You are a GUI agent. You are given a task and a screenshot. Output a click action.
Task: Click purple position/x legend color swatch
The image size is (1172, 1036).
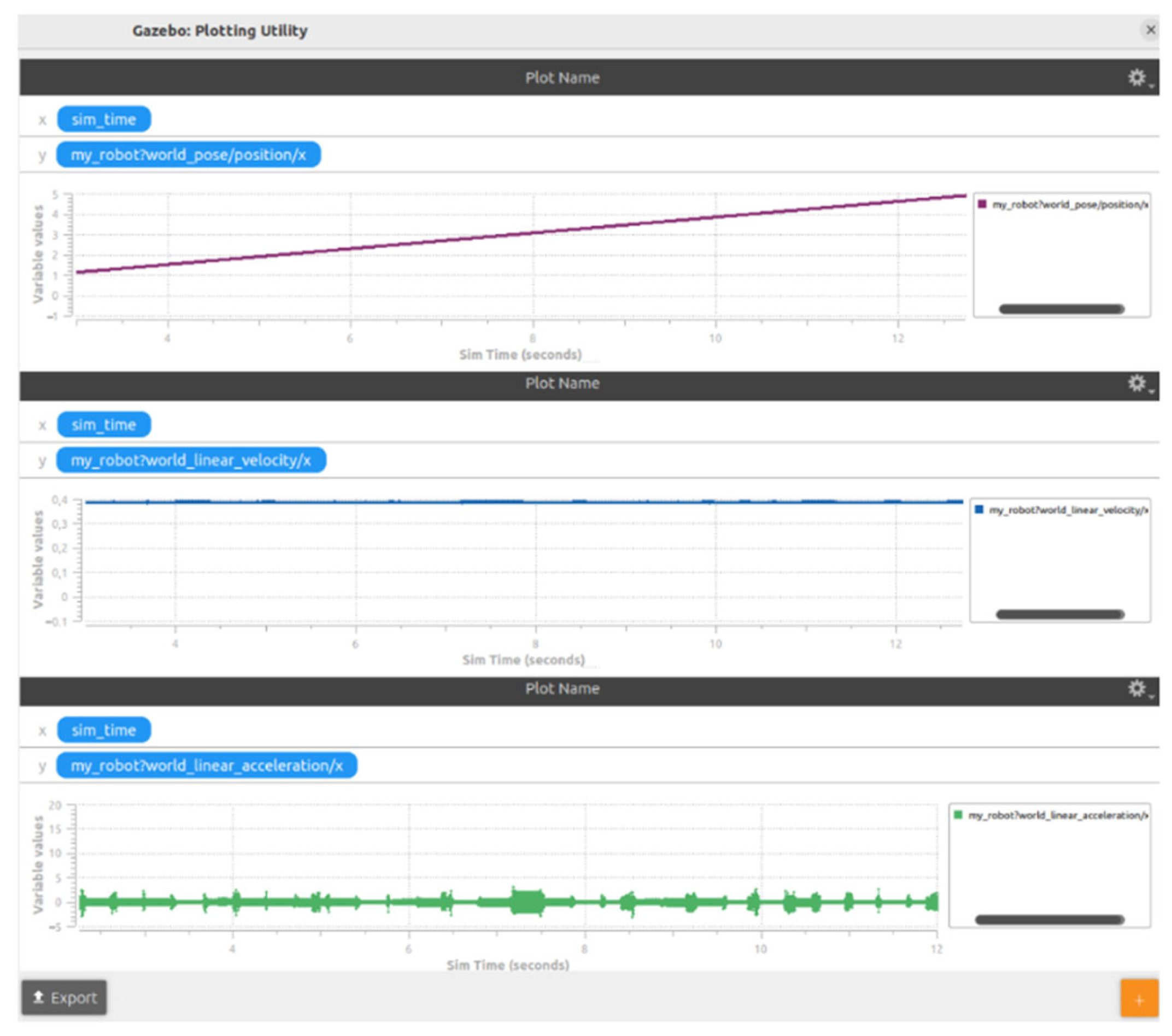982,204
